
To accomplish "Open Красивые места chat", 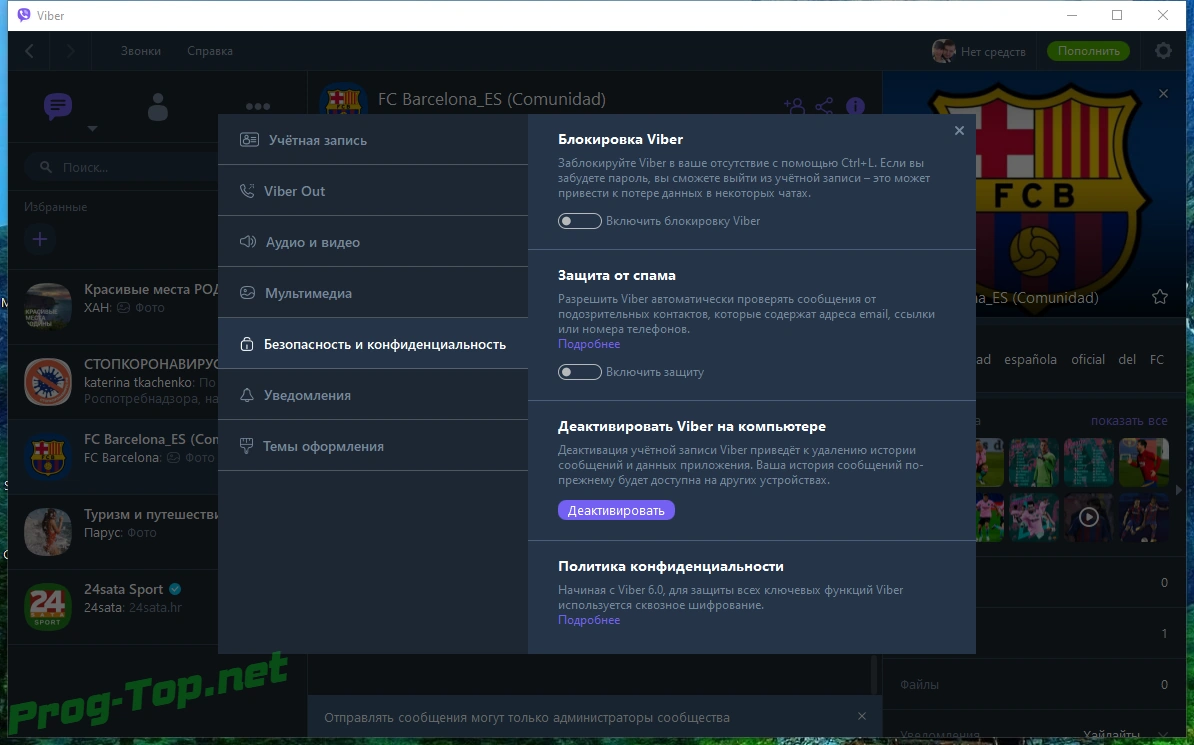I will point(113,306).
